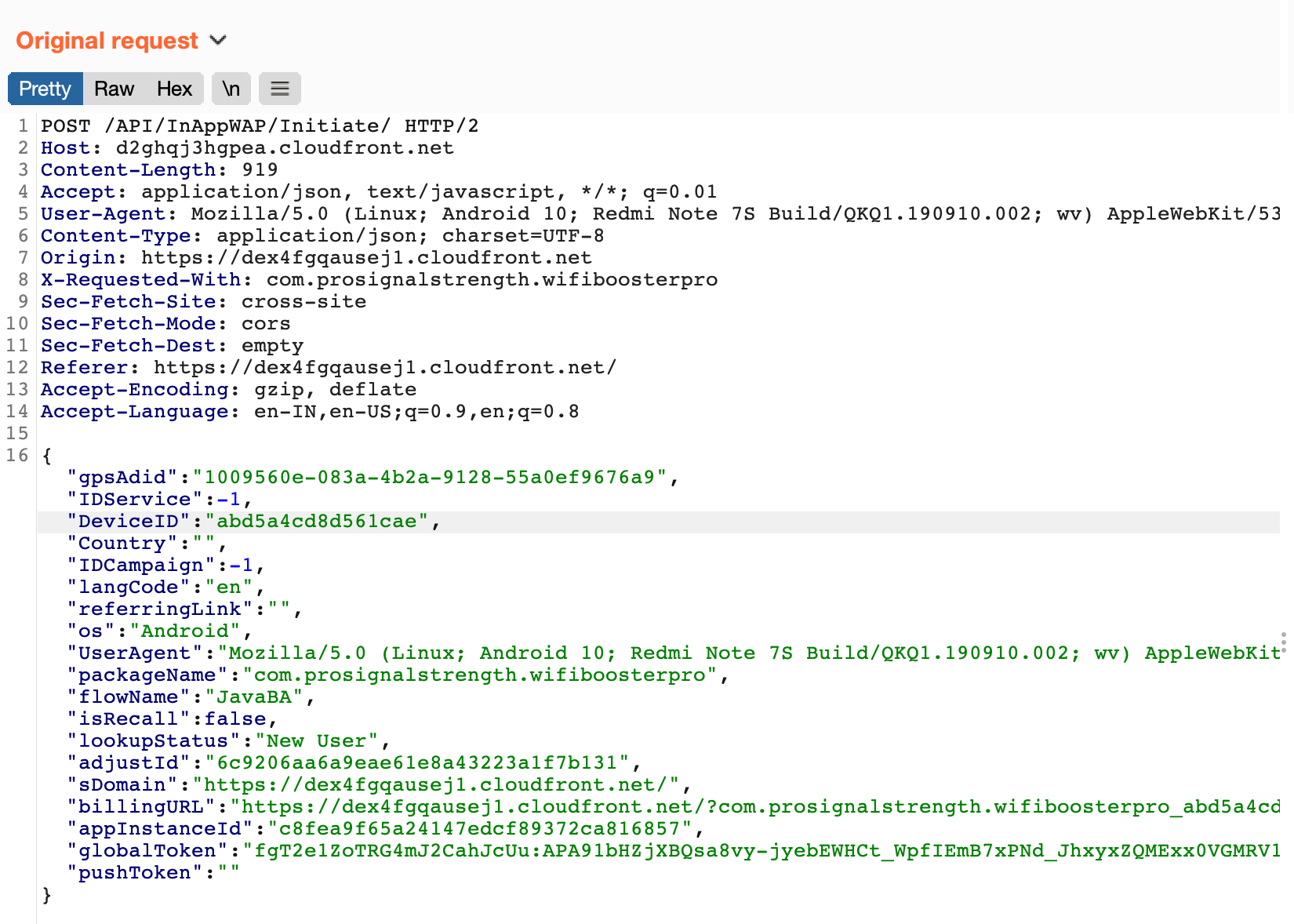1294x924 pixels.
Task: Switch to the Pretty view tab
Action: click(x=45, y=89)
